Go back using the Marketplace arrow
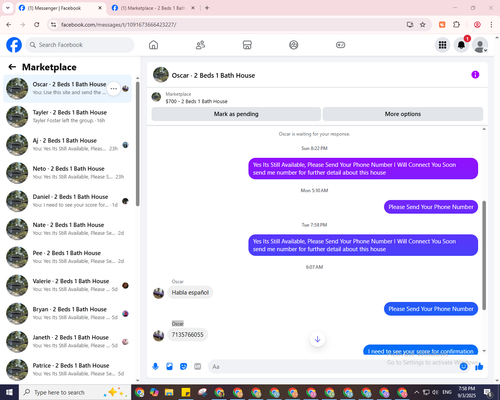This screenshot has height=400, width=500. coord(12,67)
